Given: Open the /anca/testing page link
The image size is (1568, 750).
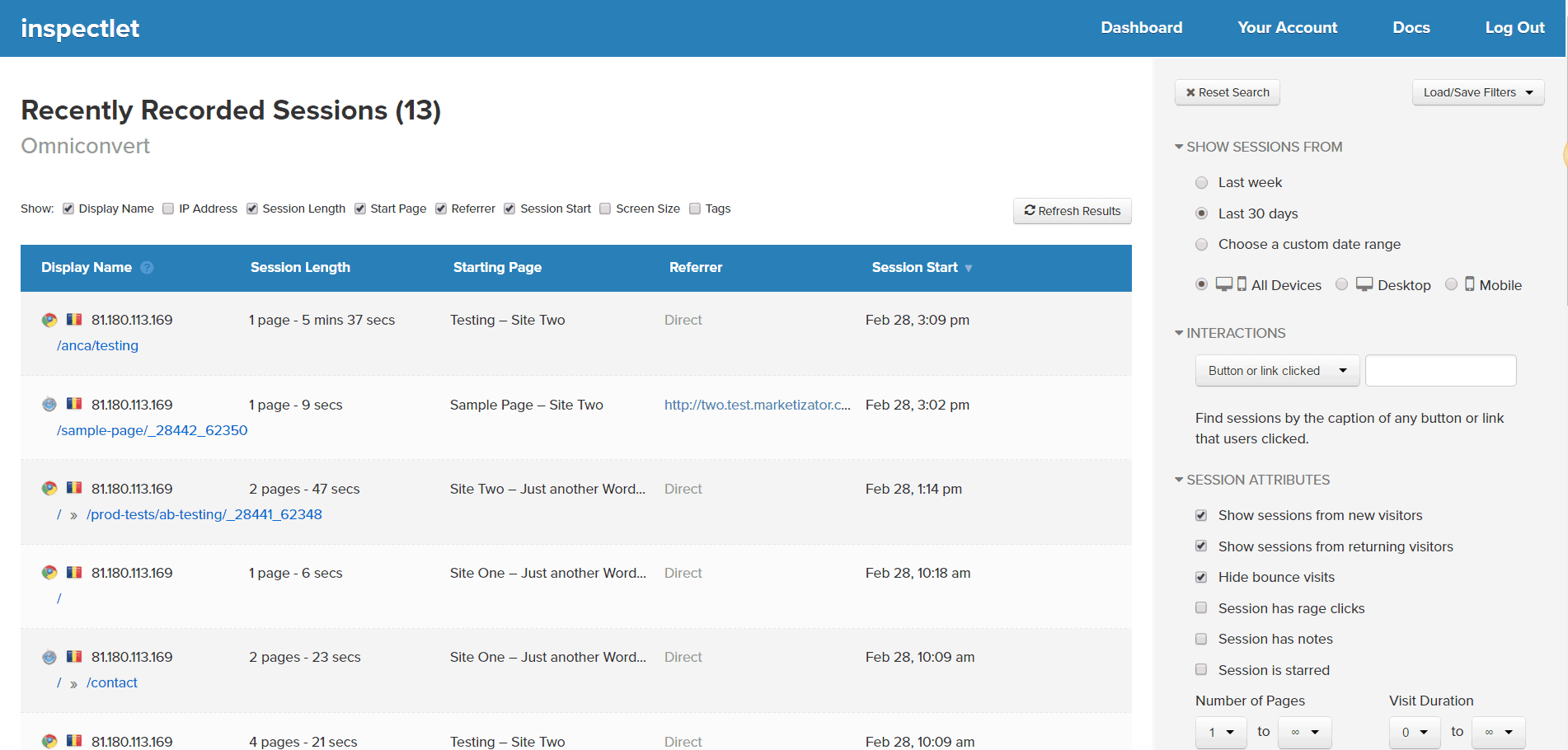Looking at the screenshot, I should 97,345.
